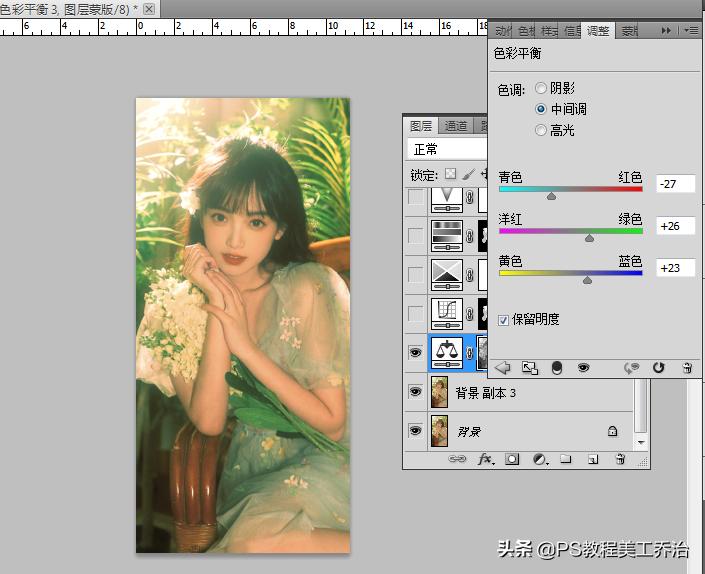Open new fill or adjustment layer menu
Screen dimensions: 705x574
tap(540, 459)
